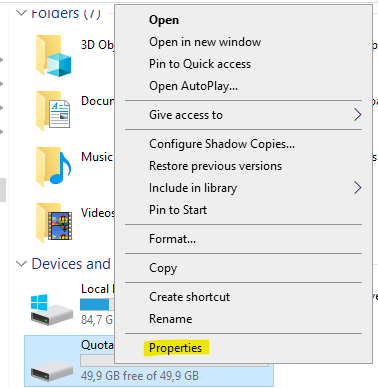Select the 3D Objects folder icon

click(x=53, y=56)
